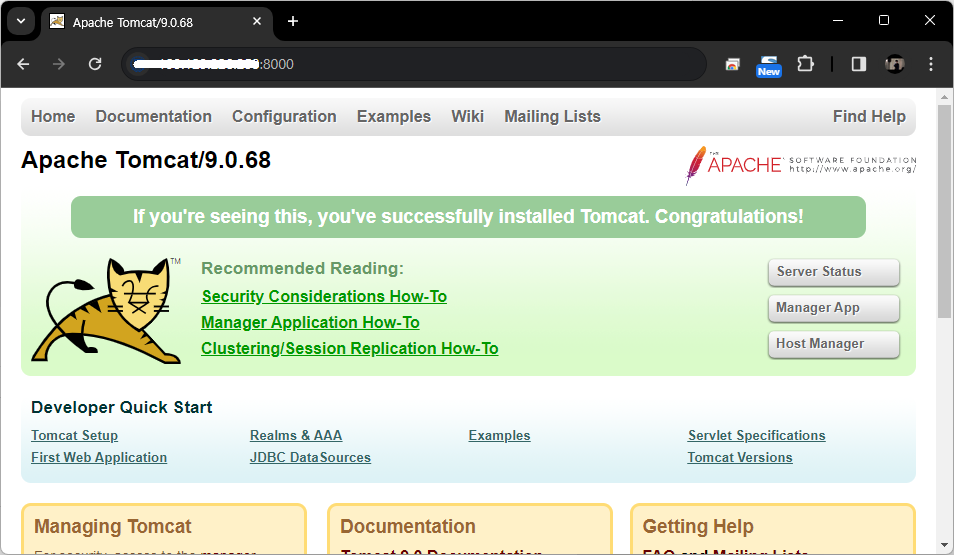Open Wiki in the navigation bar
The image size is (954, 555).
coord(467,116)
